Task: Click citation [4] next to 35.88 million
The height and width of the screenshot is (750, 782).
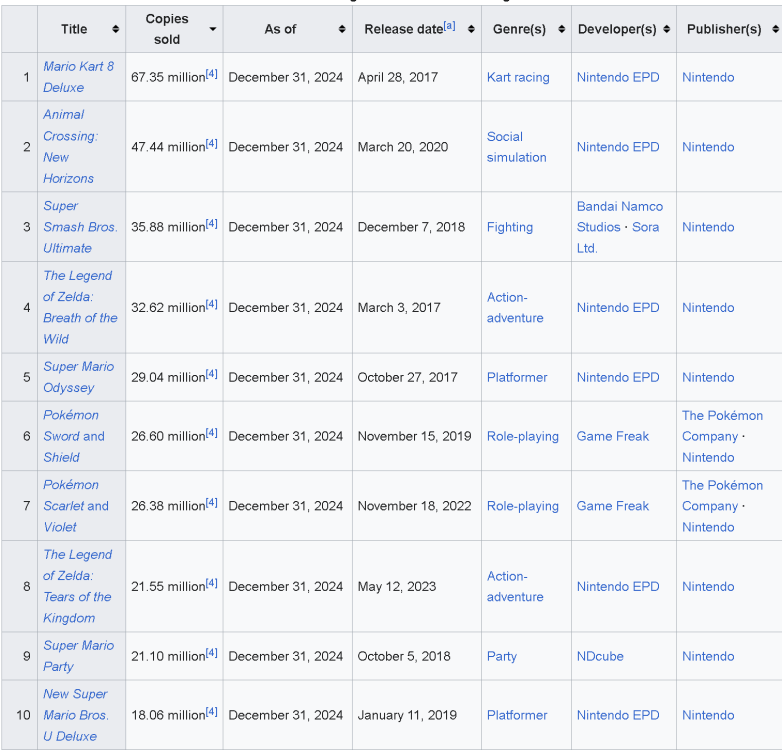Action: (x=212, y=223)
